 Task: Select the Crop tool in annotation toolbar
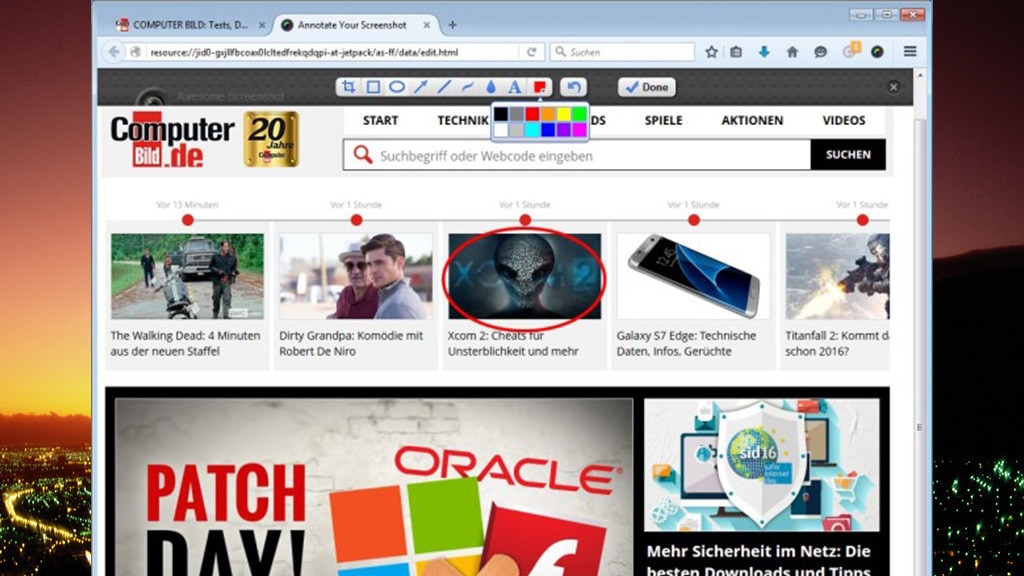[x=349, y=87]
